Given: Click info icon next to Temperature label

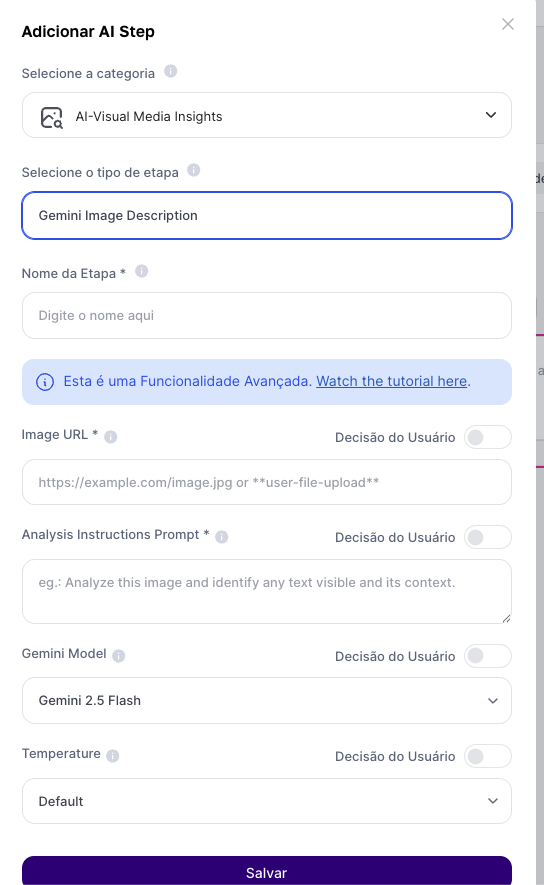Looking at the screenshot, I should [x=113, y=756].
